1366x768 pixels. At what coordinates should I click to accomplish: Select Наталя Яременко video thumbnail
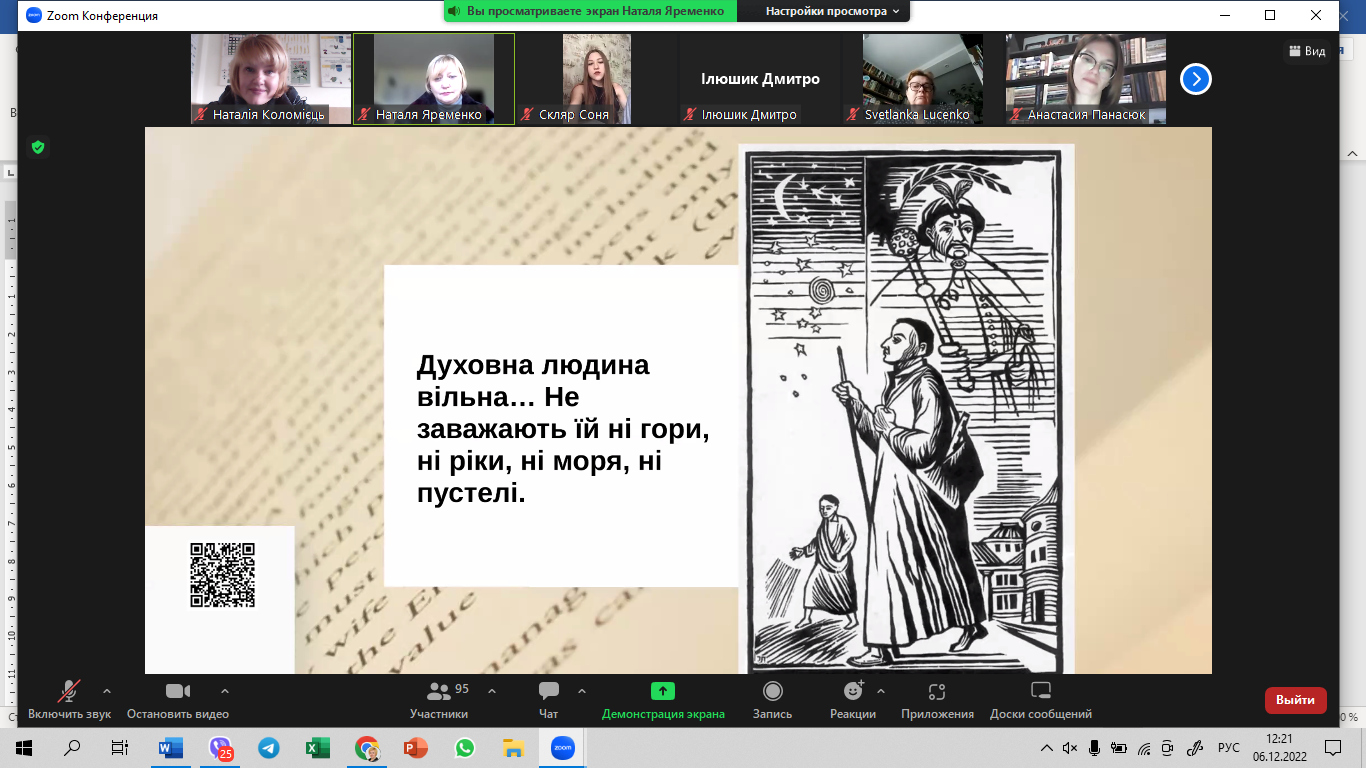[x=434, y=79]
